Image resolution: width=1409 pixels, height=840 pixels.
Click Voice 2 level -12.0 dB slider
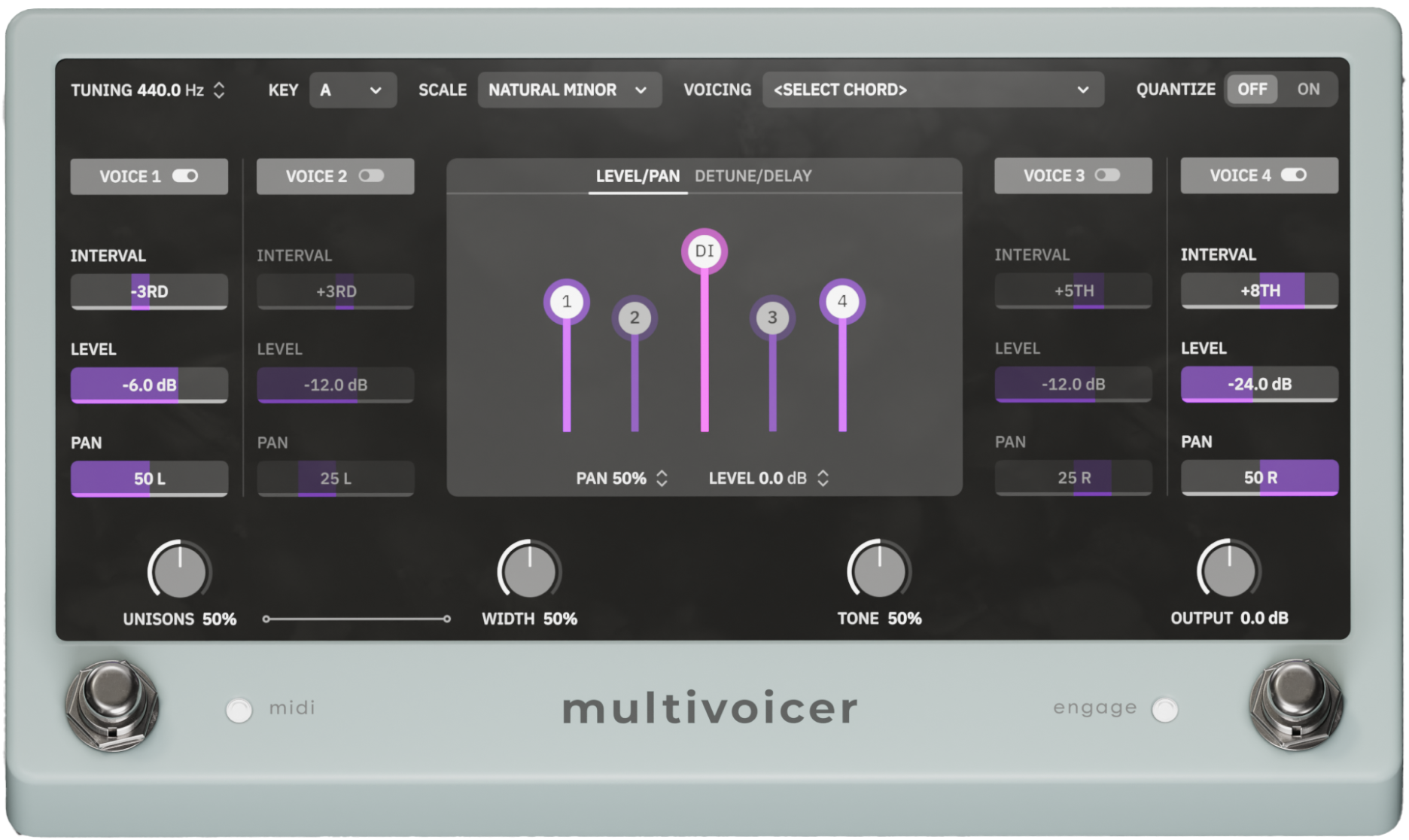tap(336, 385)
